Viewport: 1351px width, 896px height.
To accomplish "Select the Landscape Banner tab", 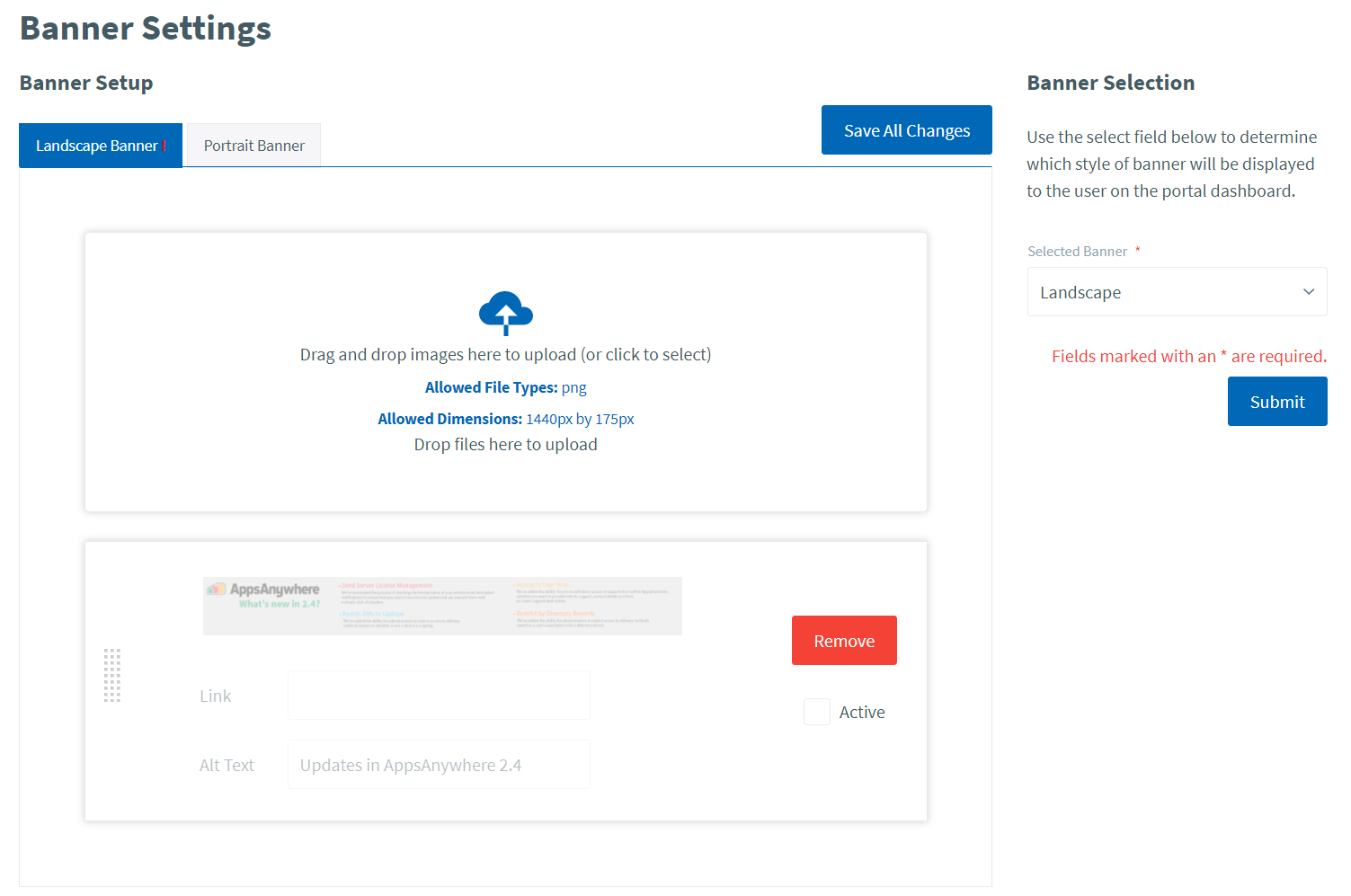I will (x=97, y=146).
